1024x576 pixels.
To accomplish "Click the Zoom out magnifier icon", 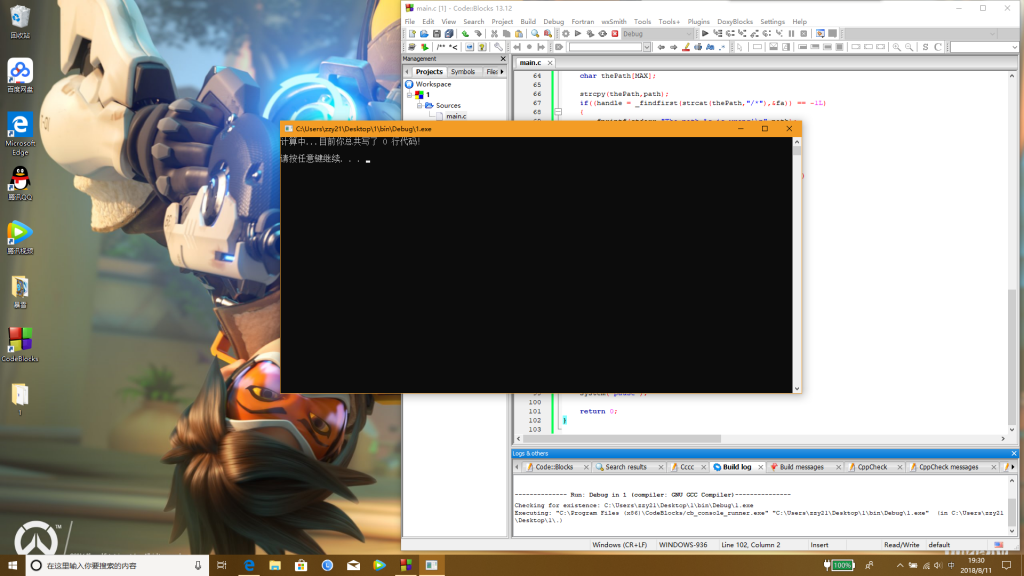I will tap(909, 47).
